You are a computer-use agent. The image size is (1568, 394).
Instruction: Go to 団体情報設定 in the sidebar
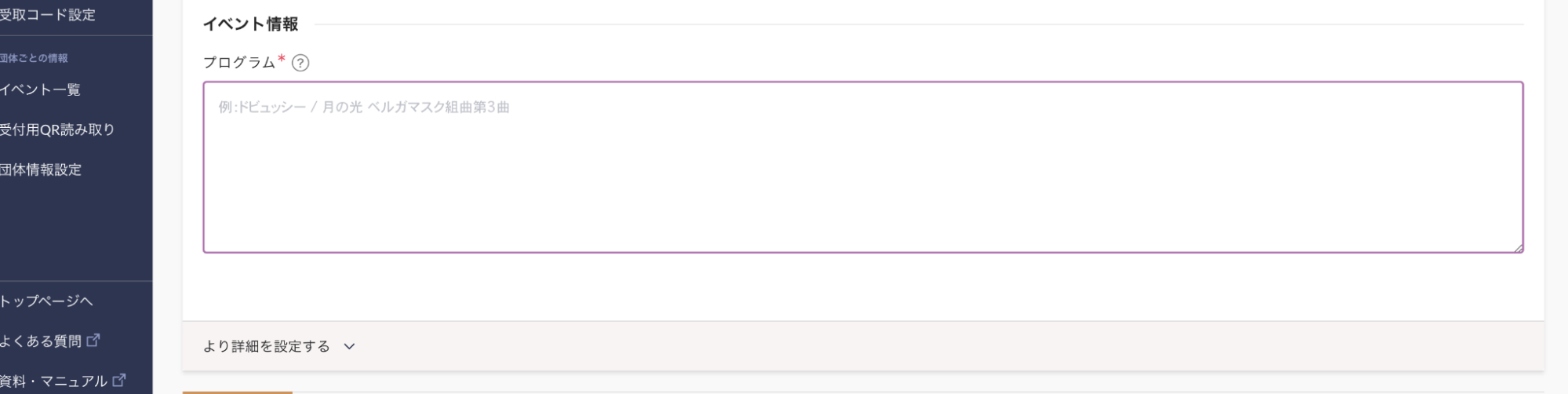(41, 170)
